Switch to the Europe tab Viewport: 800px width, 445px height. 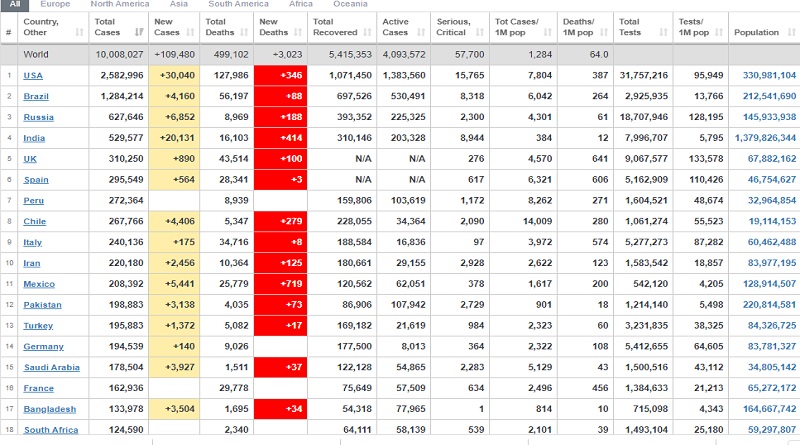tap(55, 4)
